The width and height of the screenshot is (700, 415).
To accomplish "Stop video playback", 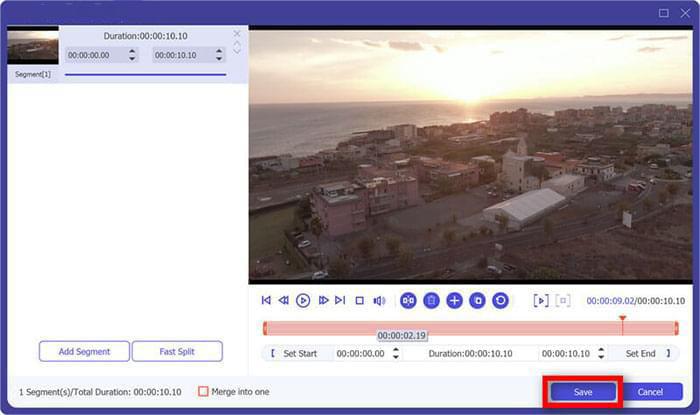I will pyautogui.click(x=359, y=301).
